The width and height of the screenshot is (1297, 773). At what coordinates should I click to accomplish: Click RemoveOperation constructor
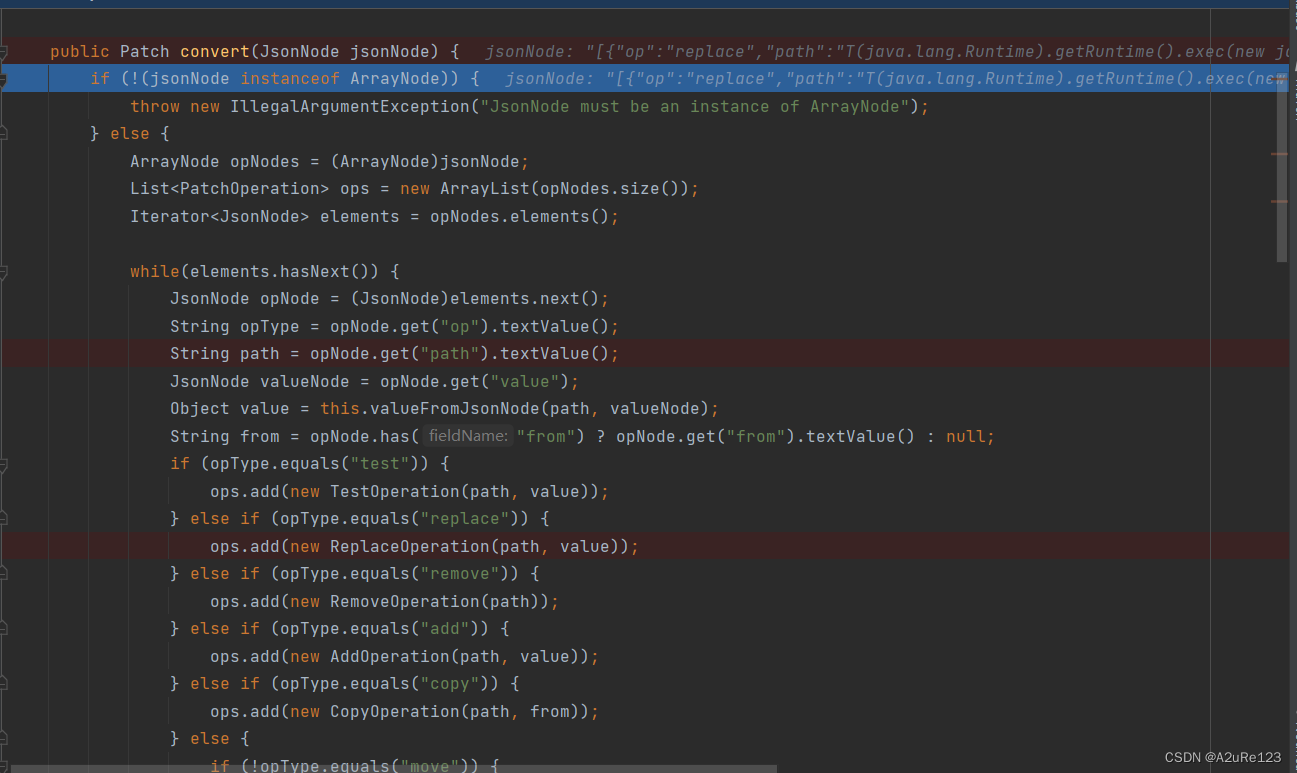tap(405, 601)
